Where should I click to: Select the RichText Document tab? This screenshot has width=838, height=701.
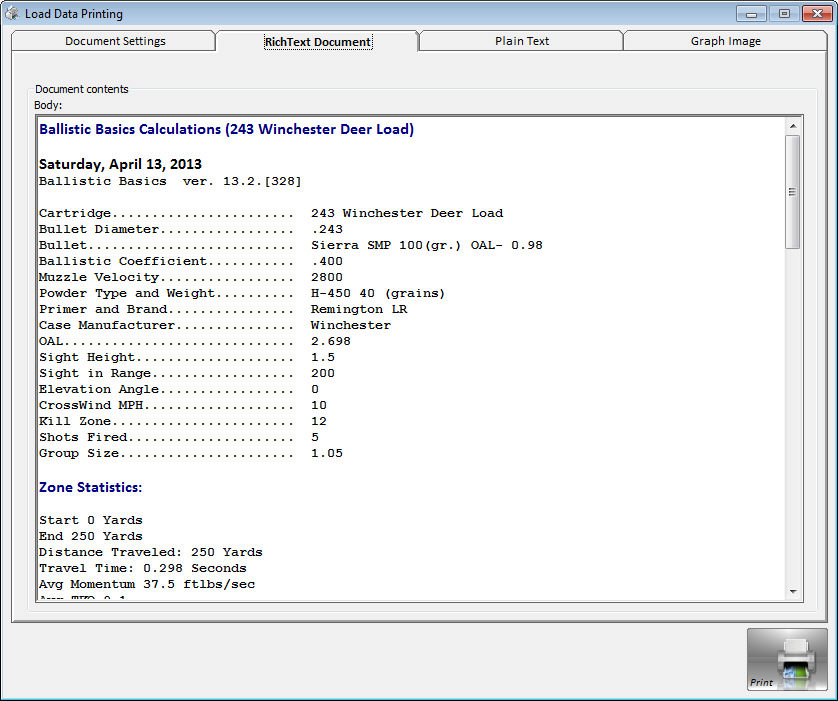click(317, 41)
